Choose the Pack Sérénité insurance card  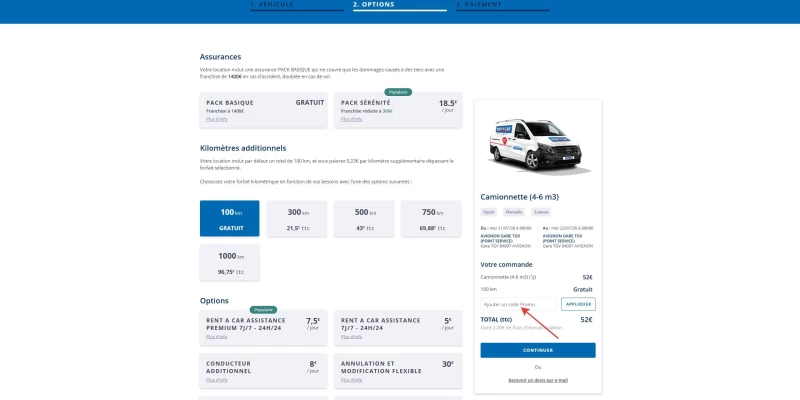coord(398,110)
